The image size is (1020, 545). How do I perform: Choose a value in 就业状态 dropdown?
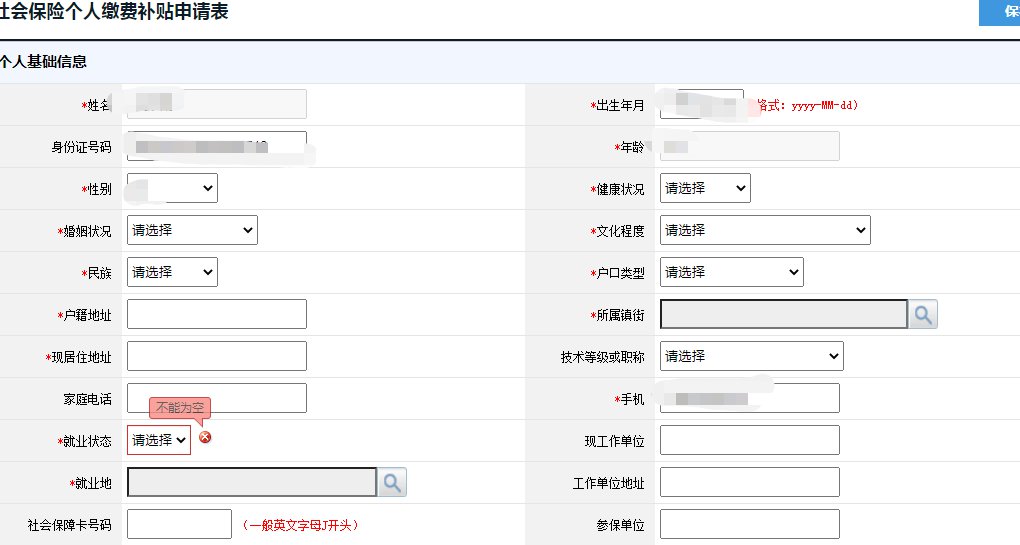[x=159, y=440]
